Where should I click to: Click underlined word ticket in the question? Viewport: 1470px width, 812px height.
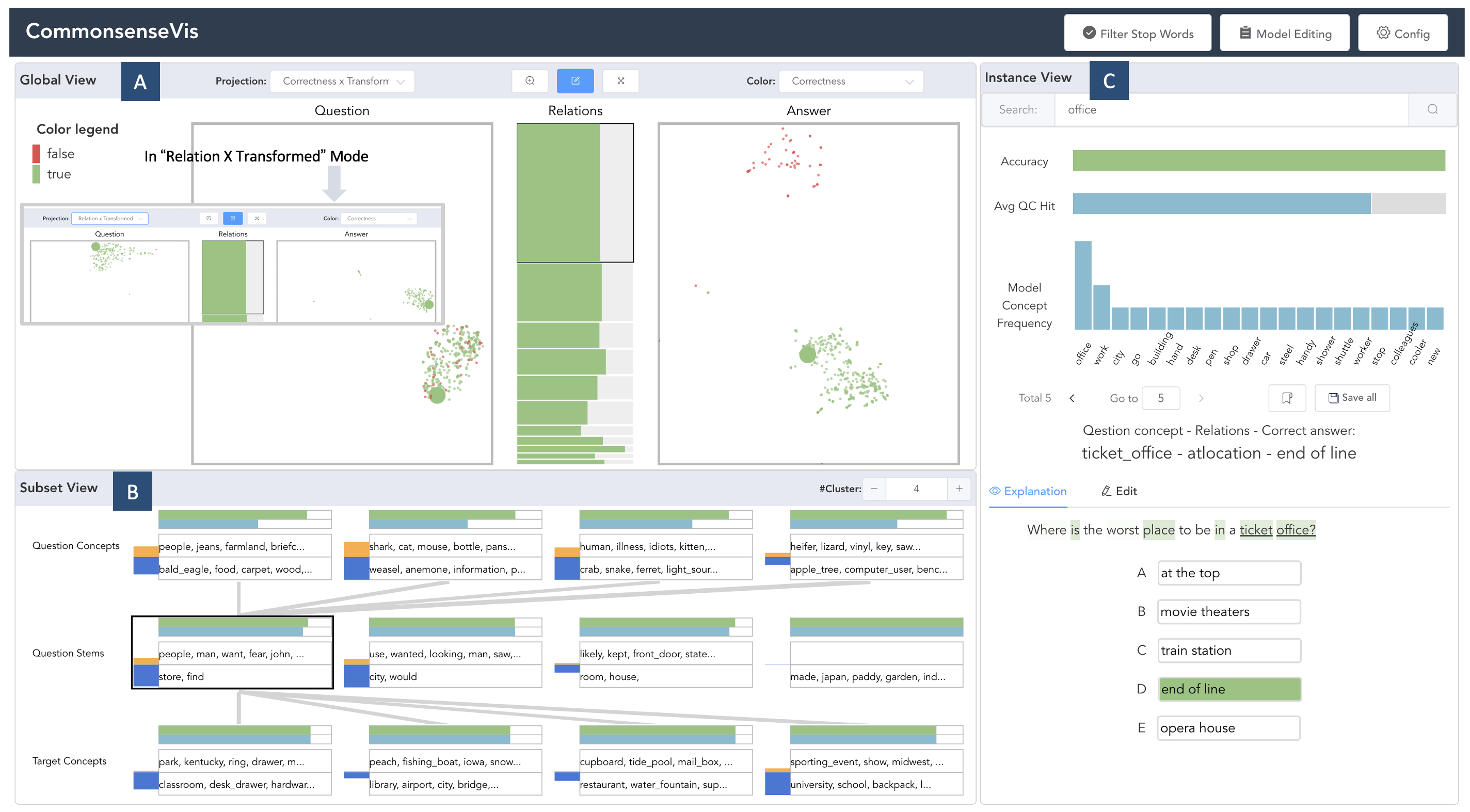(x=1255, y=530)
